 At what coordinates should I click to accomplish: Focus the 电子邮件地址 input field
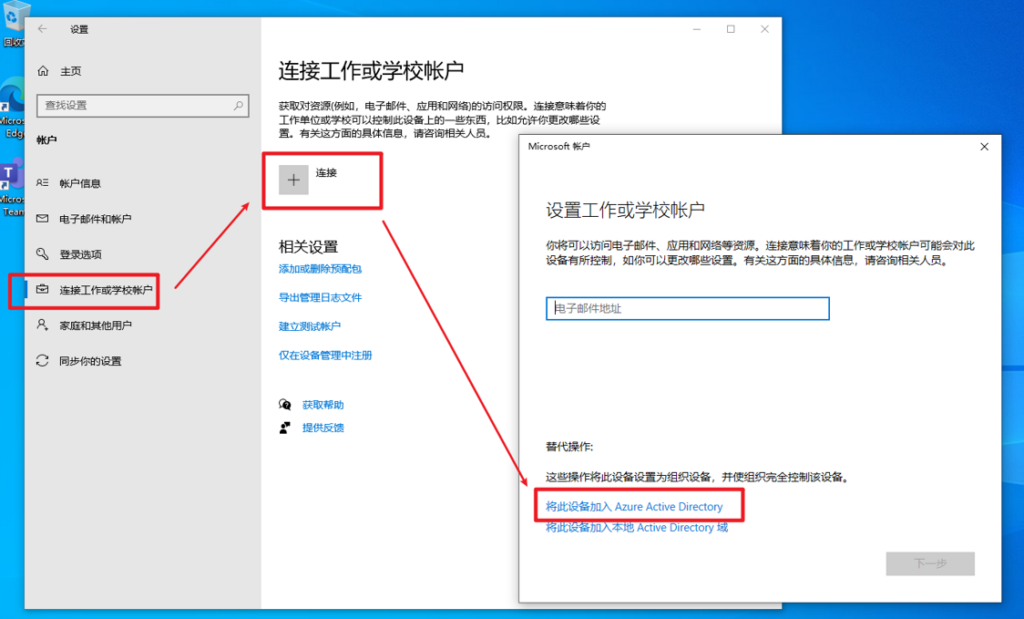click(x=688, y=309)
